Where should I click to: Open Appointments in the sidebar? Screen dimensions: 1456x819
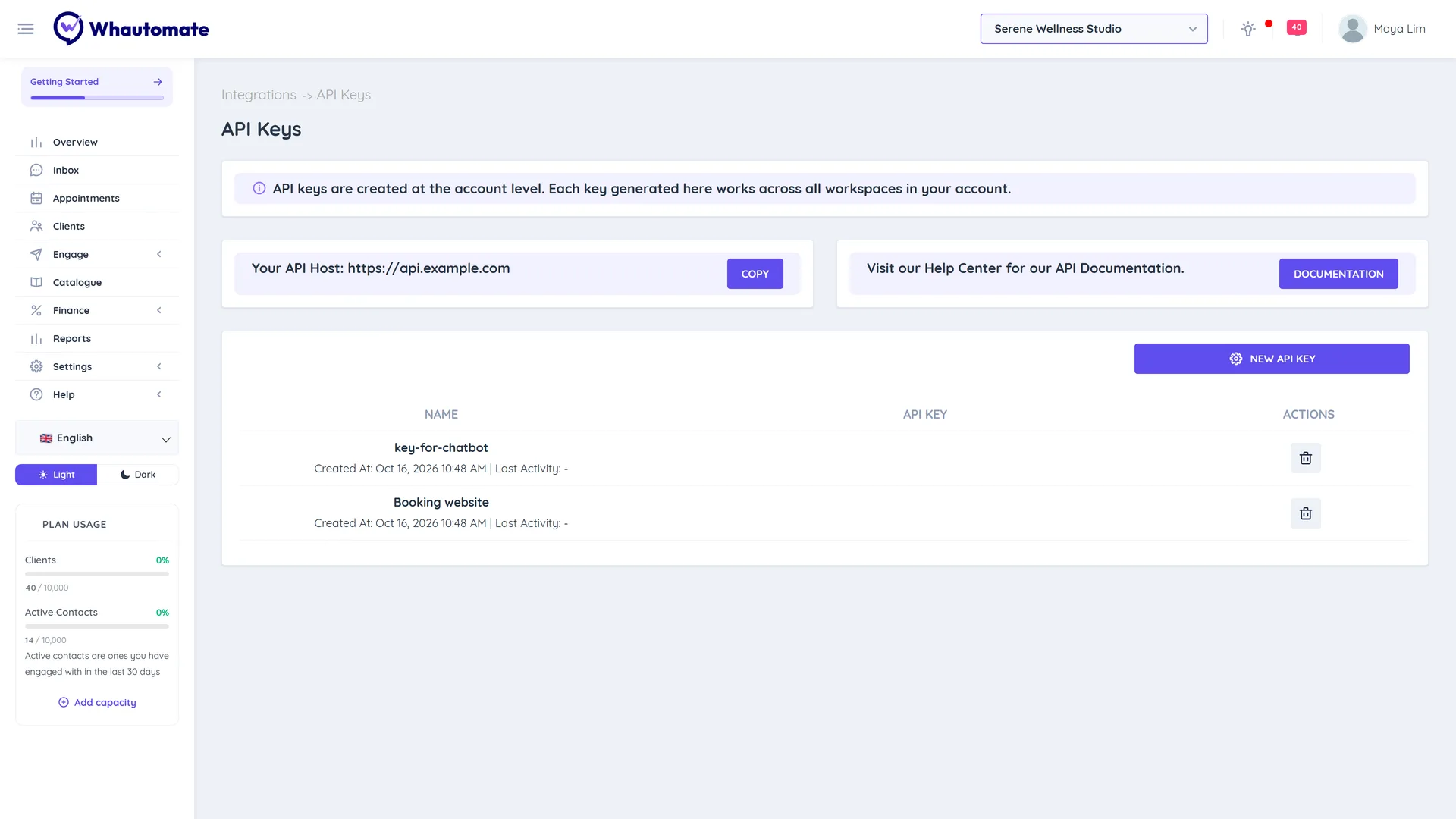click(97, 198)
